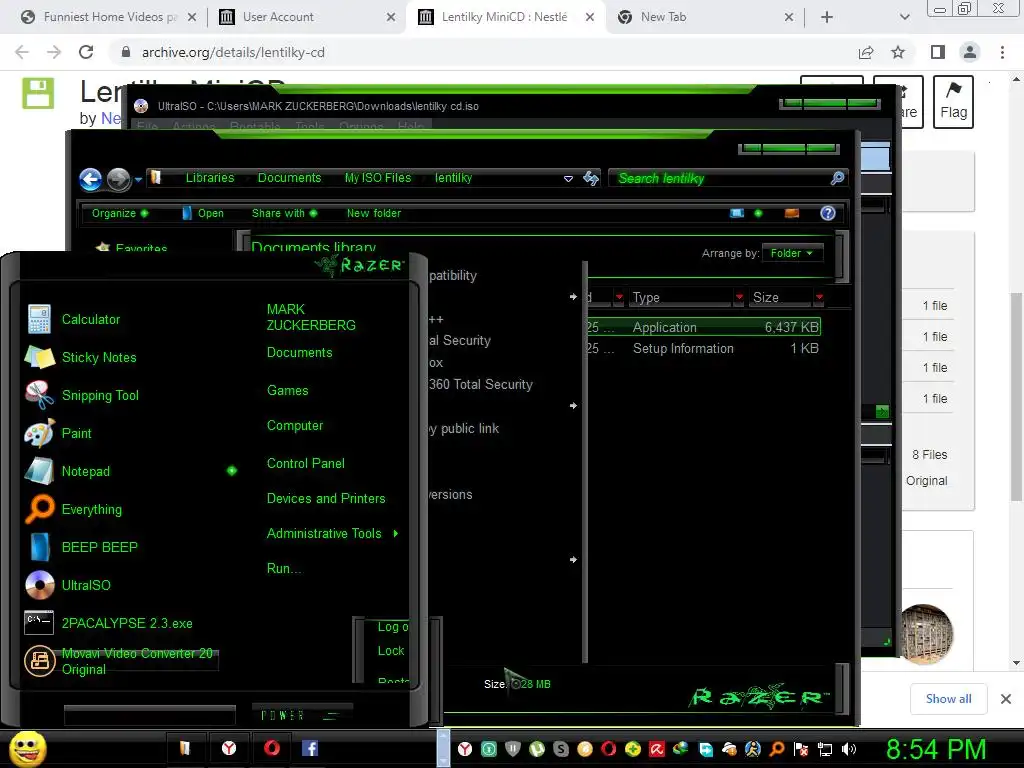Click the Show all downloads button
The height and width of the screenshot is (768, 1024).
click(x=948, y=699)
